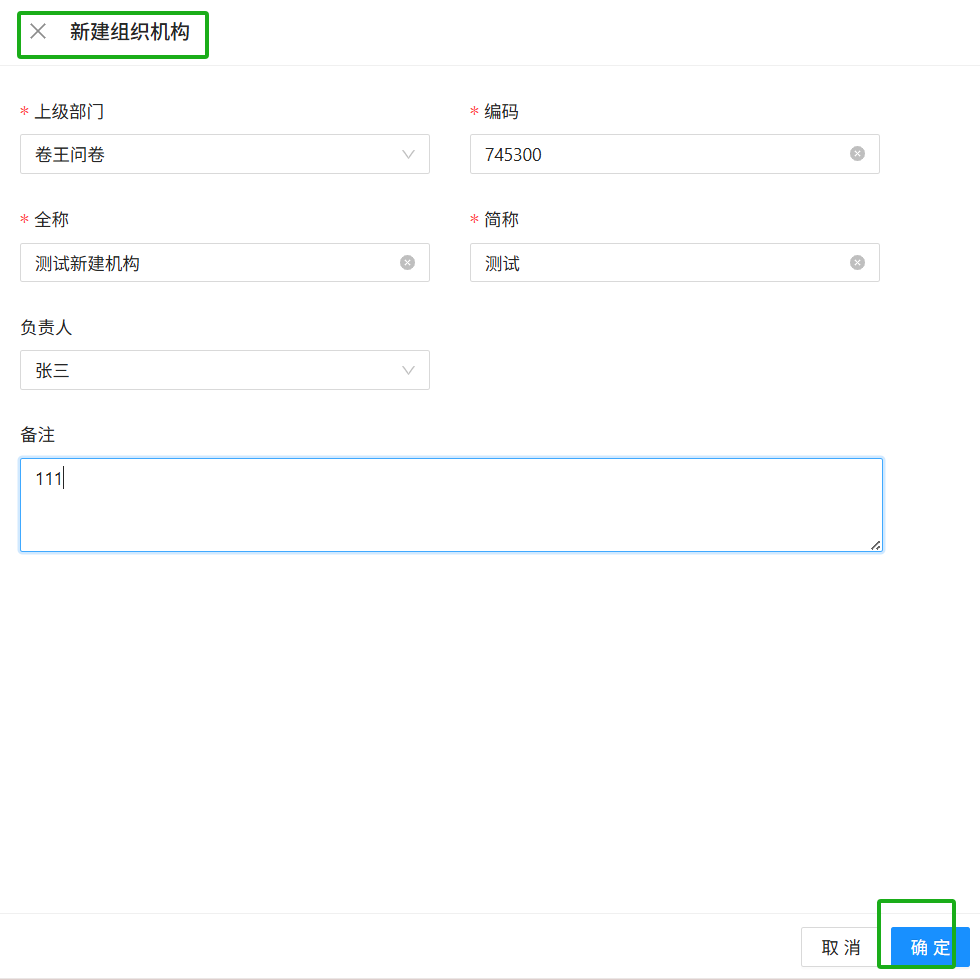Image resolution: width=980 pixels, height=980 pixels.
Task: Click the 编码 field label
Action: [x=501, y=111]
